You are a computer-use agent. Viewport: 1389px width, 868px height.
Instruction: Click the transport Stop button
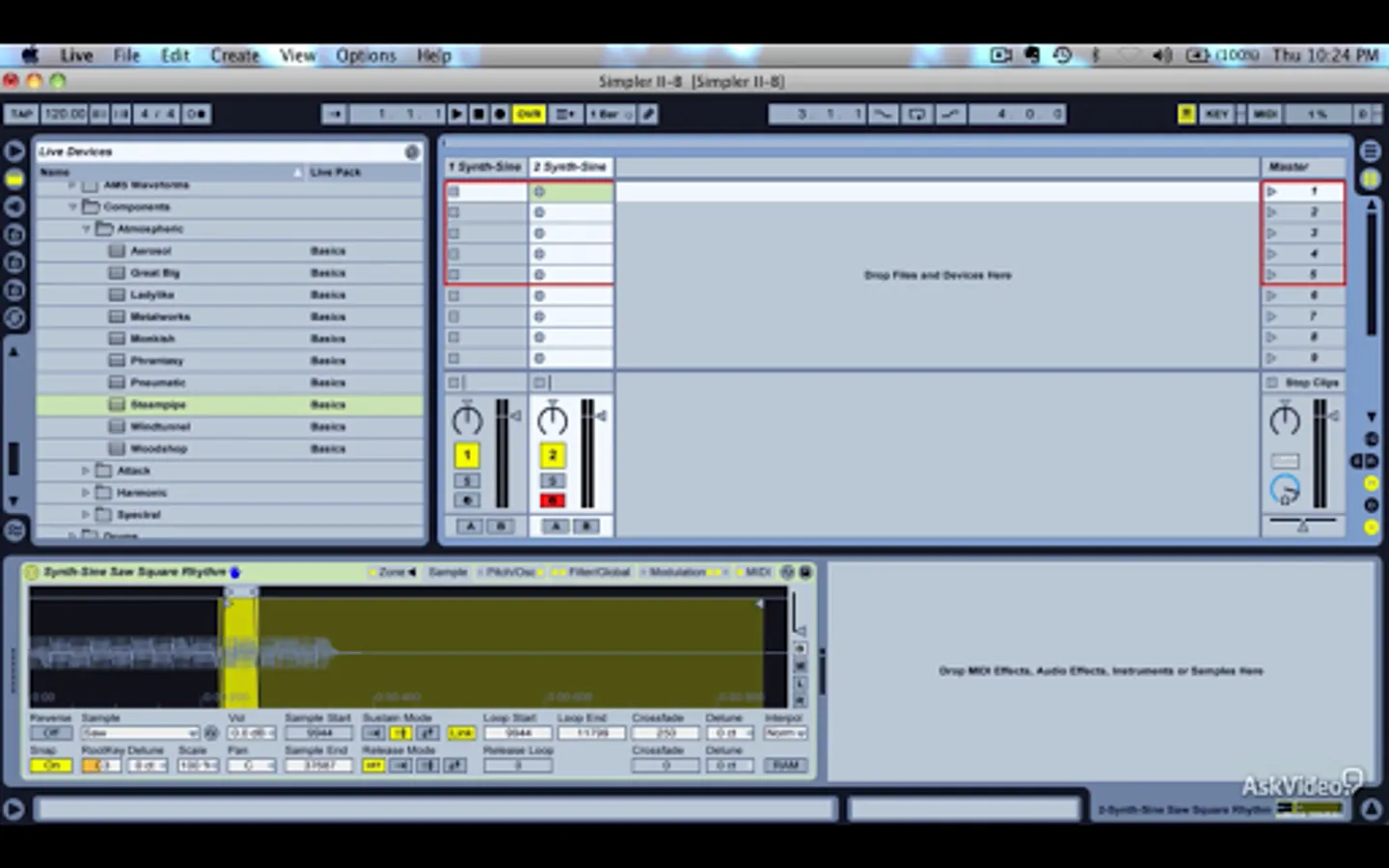[478, 114]
